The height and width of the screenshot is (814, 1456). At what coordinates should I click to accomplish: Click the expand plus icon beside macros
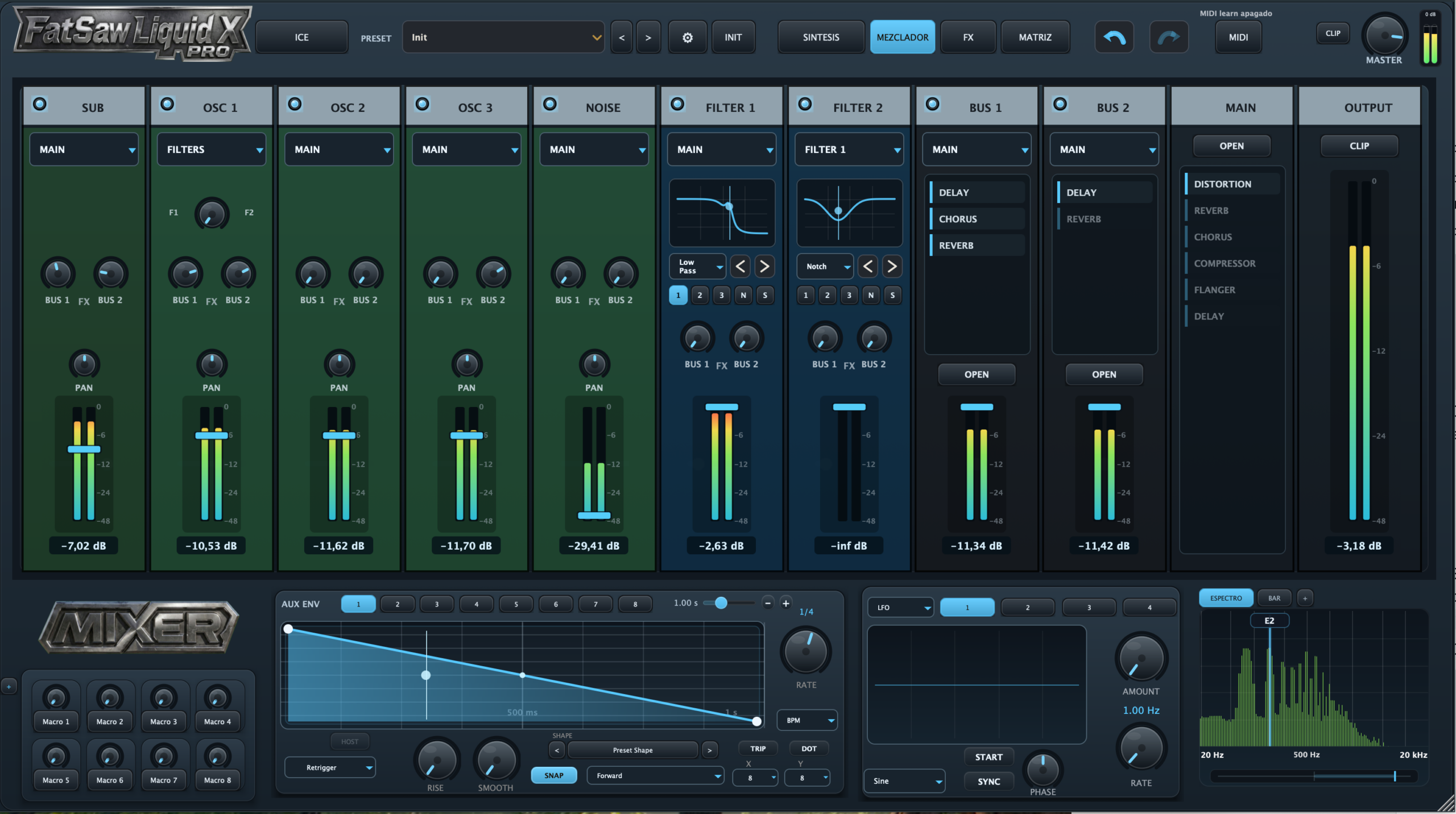tap(9, 687)
